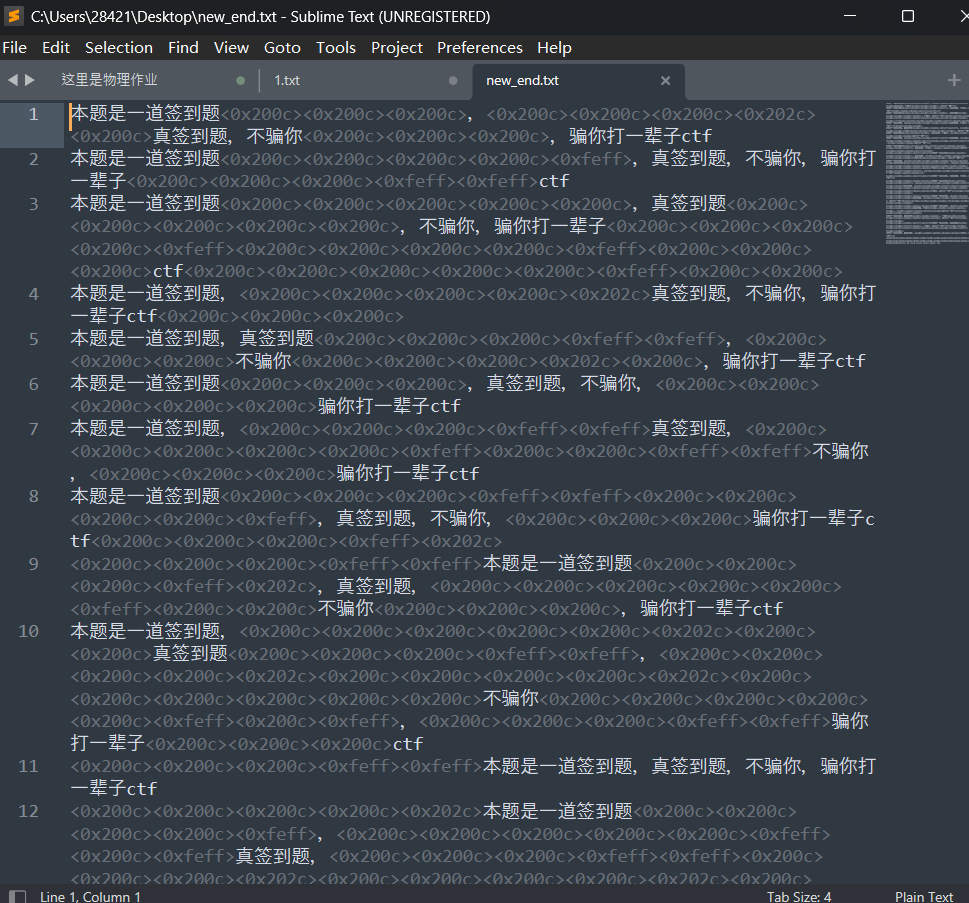Click the Sublime Text app icon
Screen dimensions: 969x903
(14, 16)
